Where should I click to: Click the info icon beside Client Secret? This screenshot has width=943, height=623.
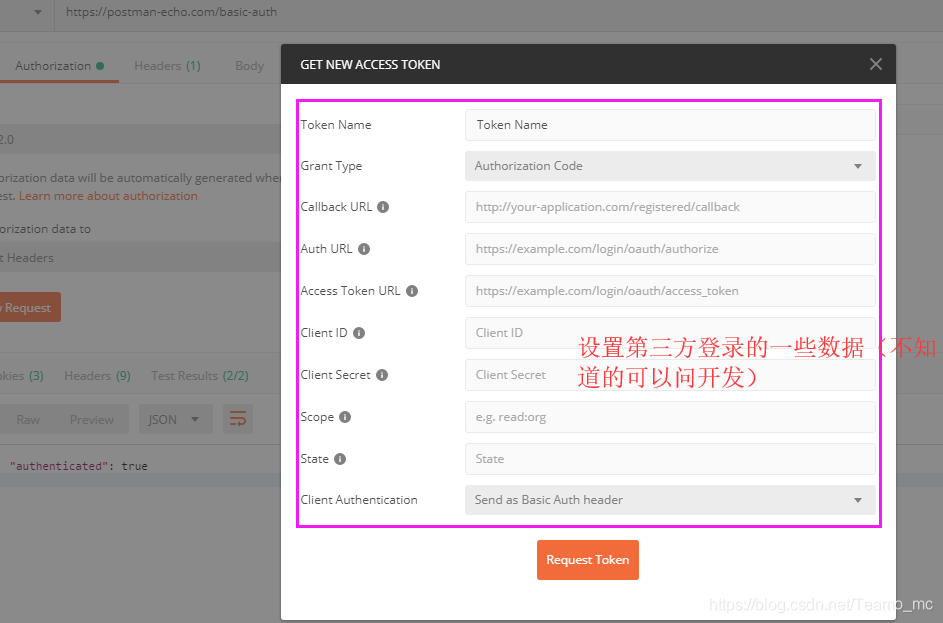point(382,375)
